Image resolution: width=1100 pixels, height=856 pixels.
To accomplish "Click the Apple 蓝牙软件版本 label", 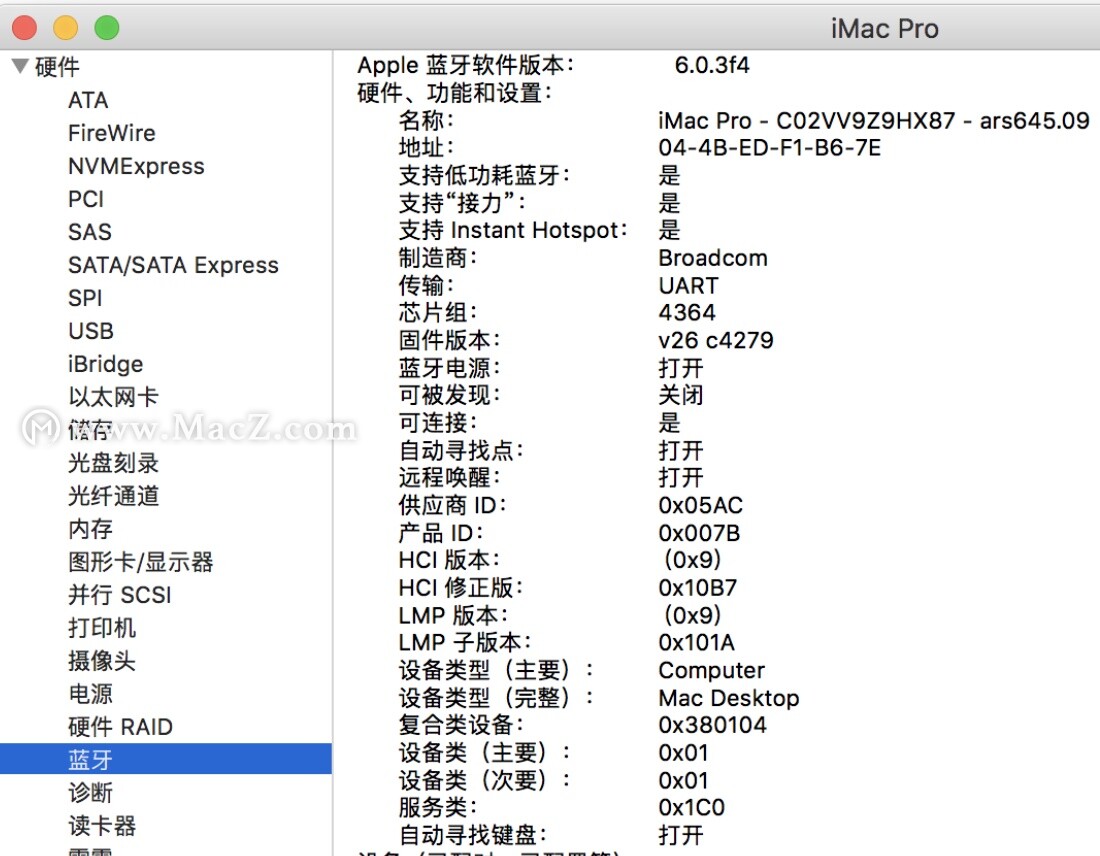I will [x=466, y=65].
